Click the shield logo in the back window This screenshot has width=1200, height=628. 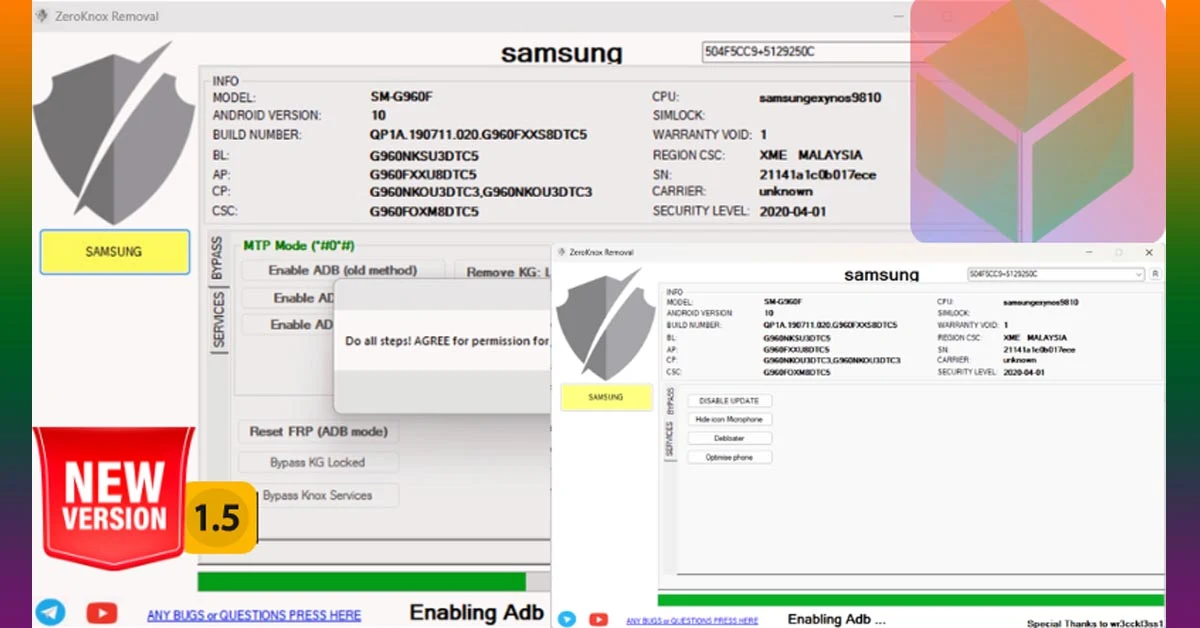coord(114,132)
